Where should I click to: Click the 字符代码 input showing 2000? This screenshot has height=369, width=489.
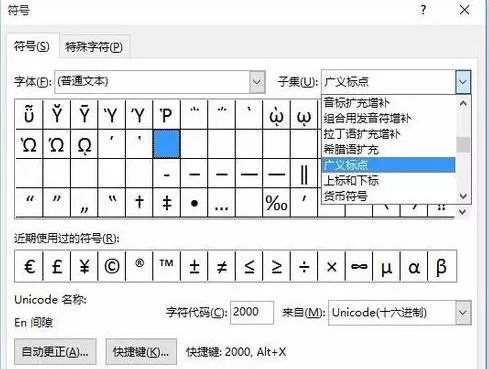(x=252, y=312)
